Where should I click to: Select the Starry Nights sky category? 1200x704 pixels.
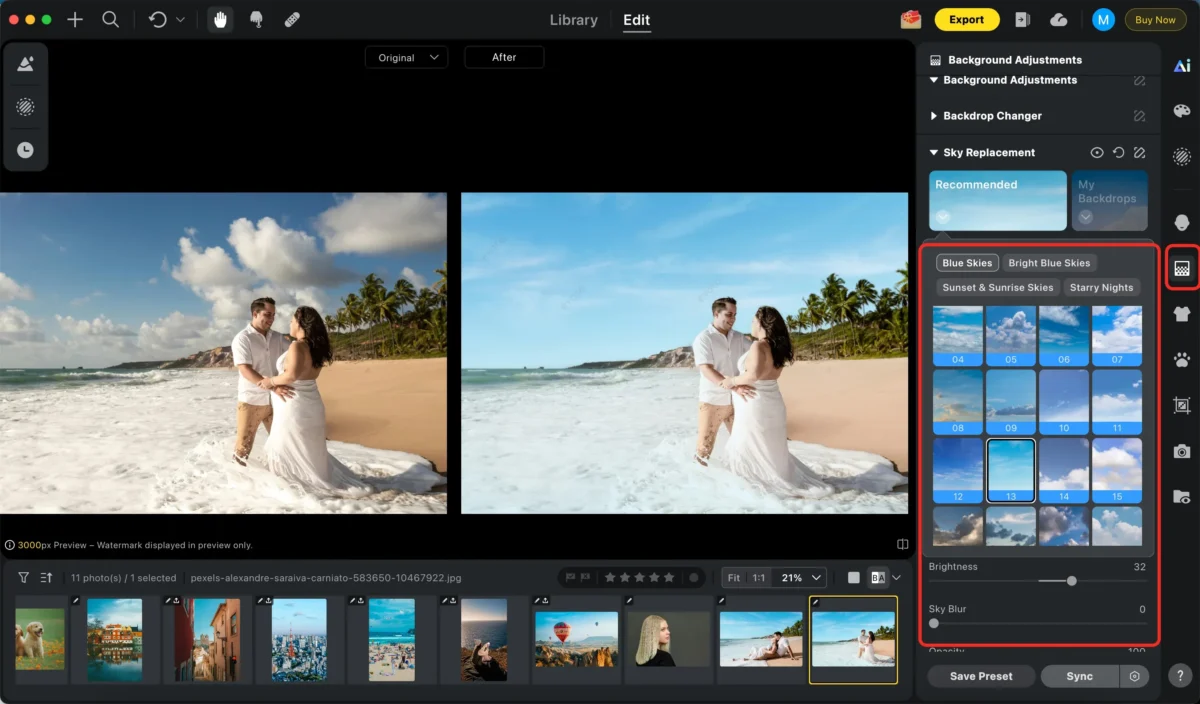click(1102, 287)
